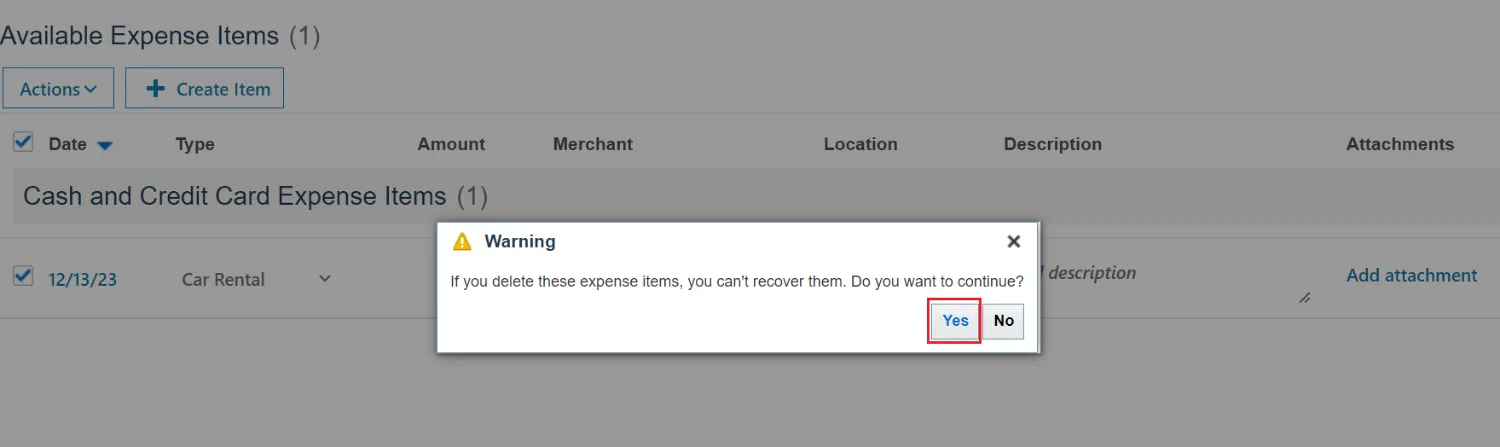
Task: Click the description field resize handle
Action: click(1304, 298)
